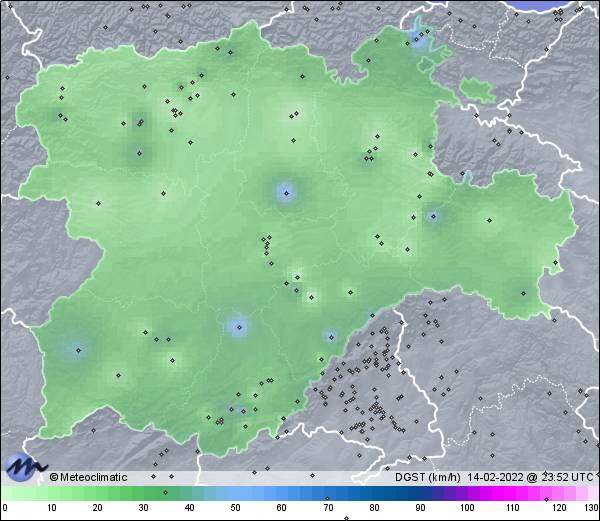Click the diamond marker on the pink scale near 118

pyautogui.click(x=546, y=499)
